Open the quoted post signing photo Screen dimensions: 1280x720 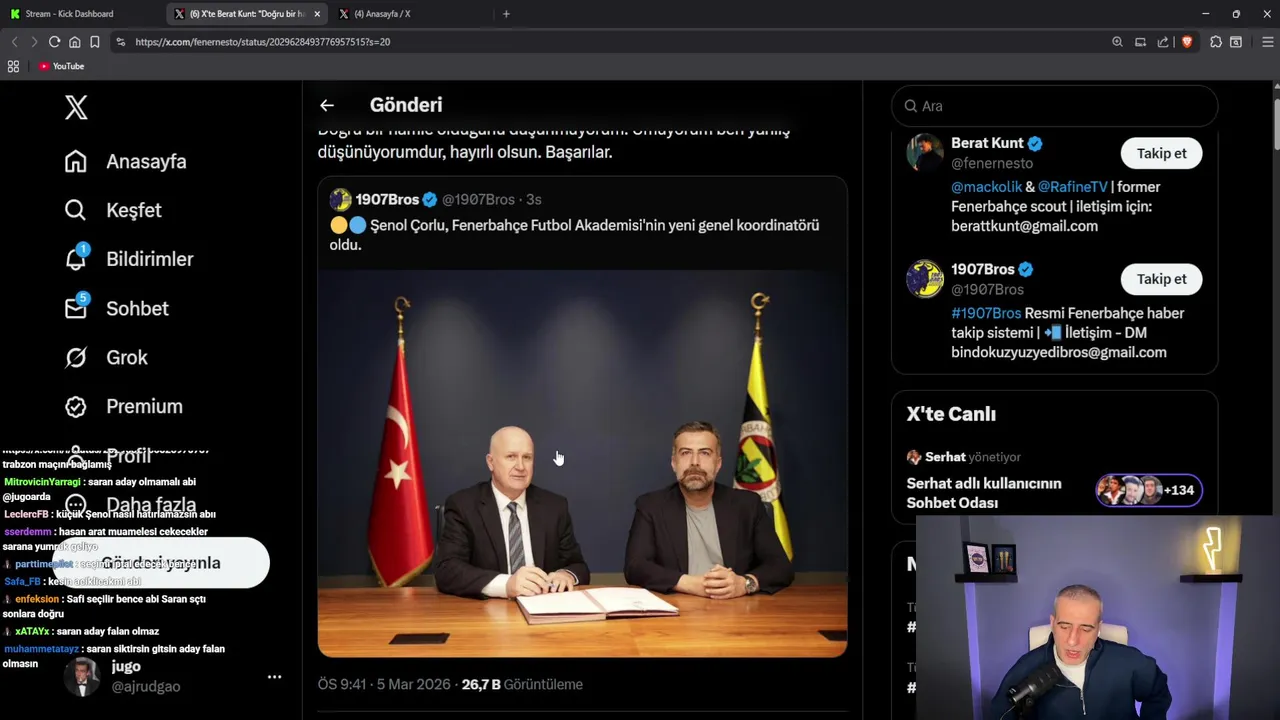[x=582, y=463]
